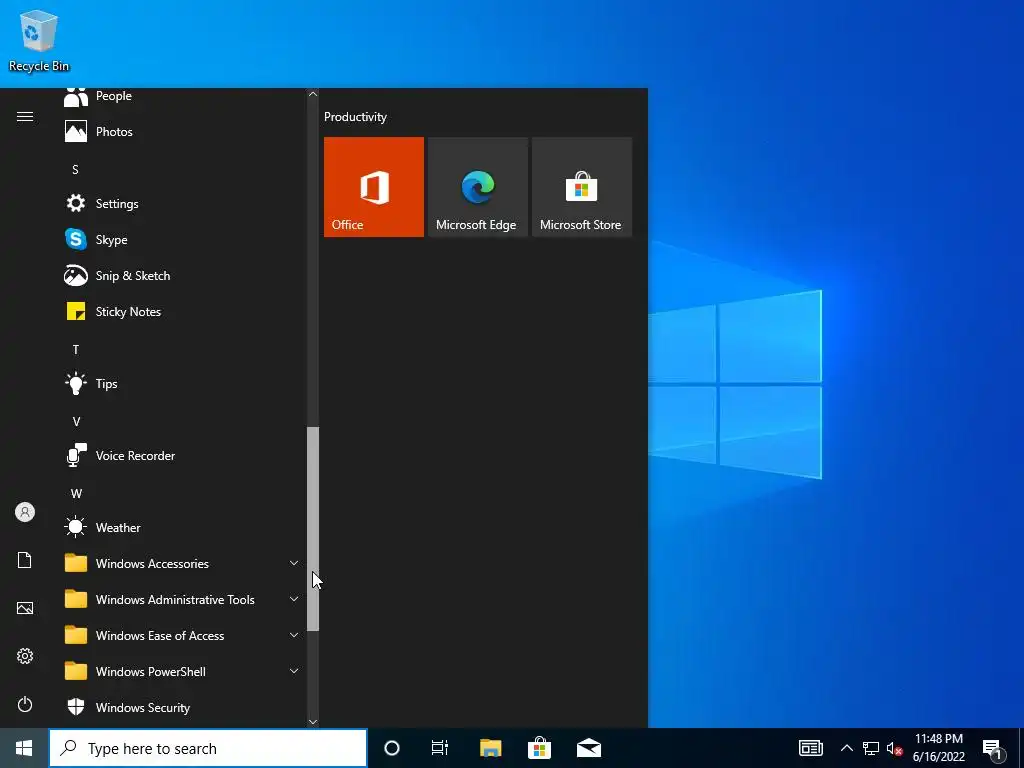Click the muted volume tray icon

(x=894, y=748)
